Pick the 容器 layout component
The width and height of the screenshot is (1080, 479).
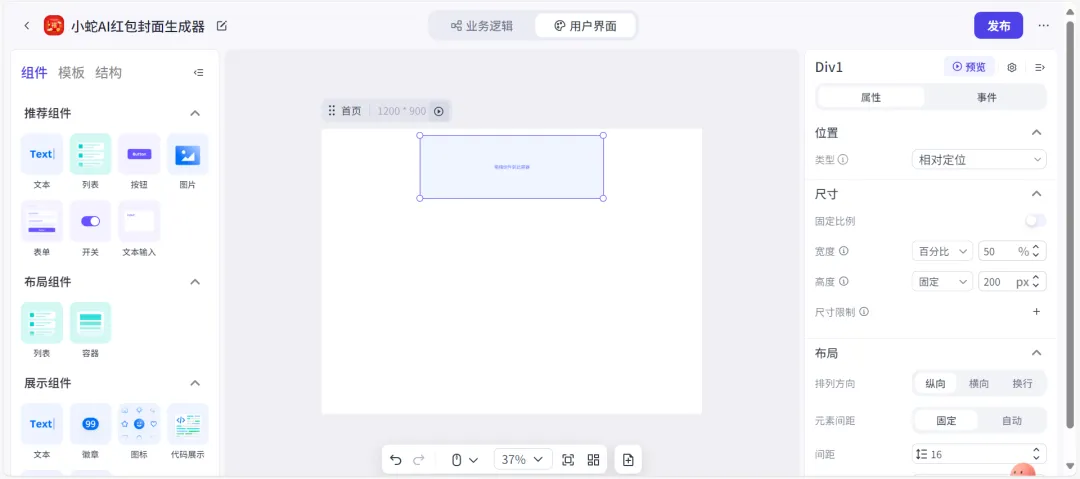[x=90, y=323]
